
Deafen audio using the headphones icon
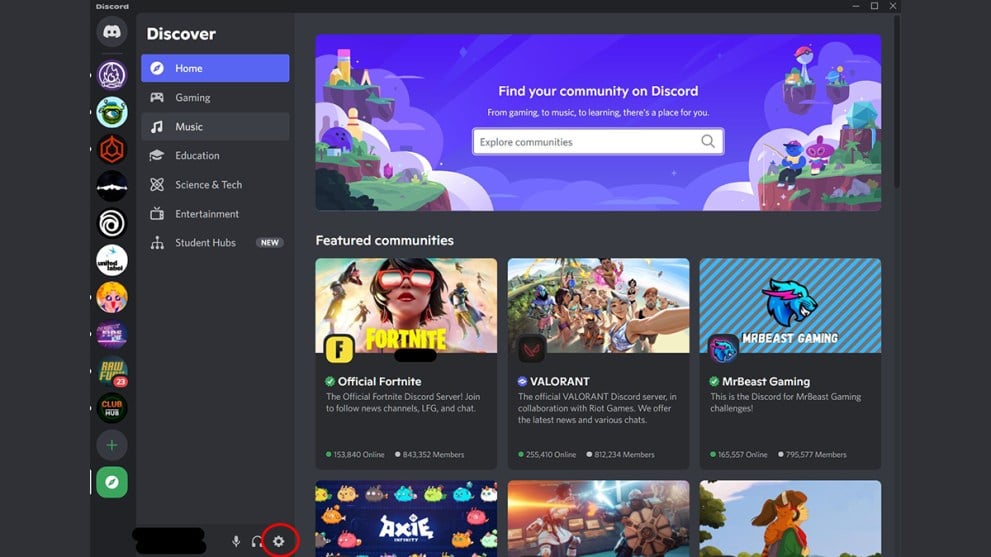pyautogui.click(x=256, y=541)
